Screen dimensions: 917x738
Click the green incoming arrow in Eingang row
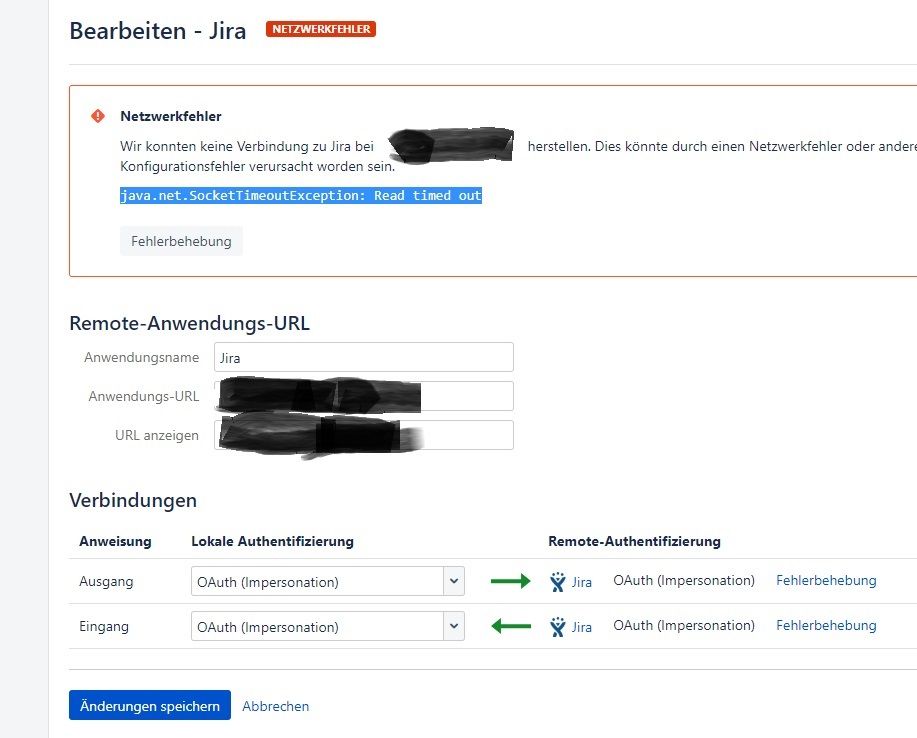511,626
